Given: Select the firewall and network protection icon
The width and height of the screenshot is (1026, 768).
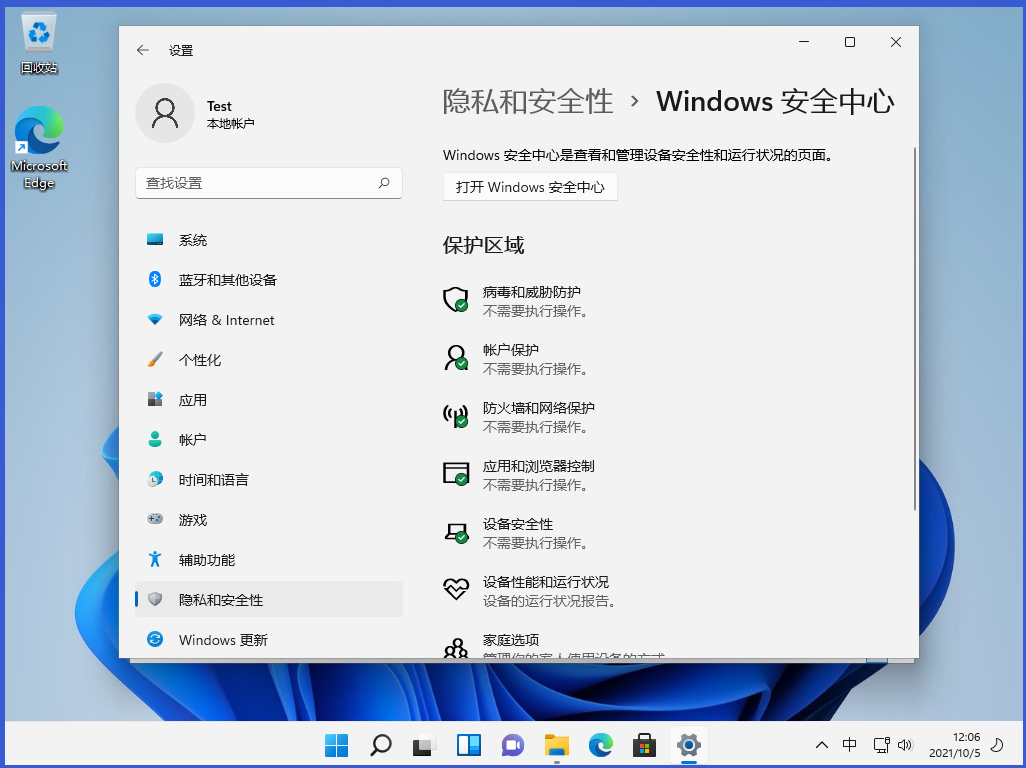Looking at the screenshot, I should [456, 416].
